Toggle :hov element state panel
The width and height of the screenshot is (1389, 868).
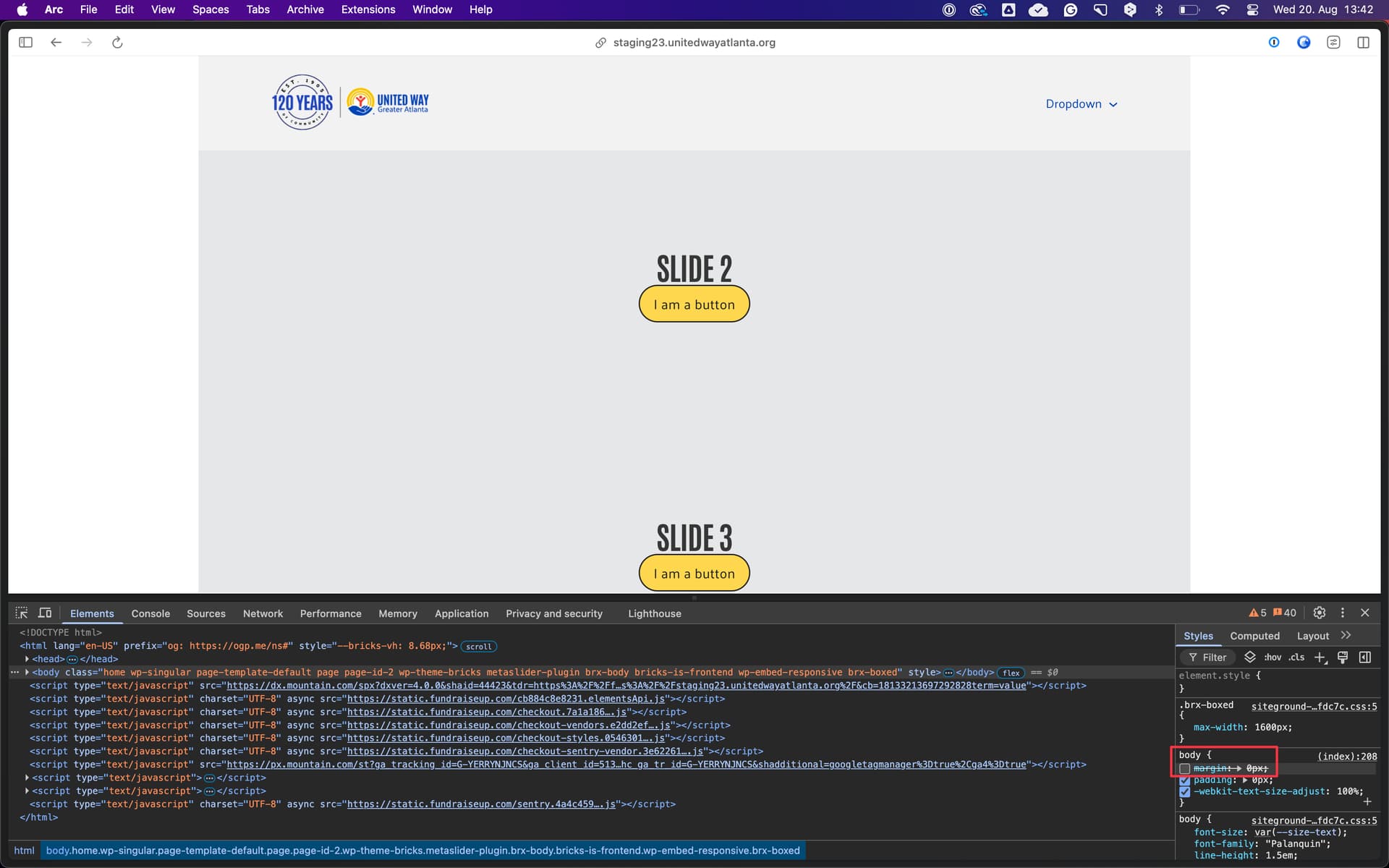pyautogui.click(x=1273, y=657)
